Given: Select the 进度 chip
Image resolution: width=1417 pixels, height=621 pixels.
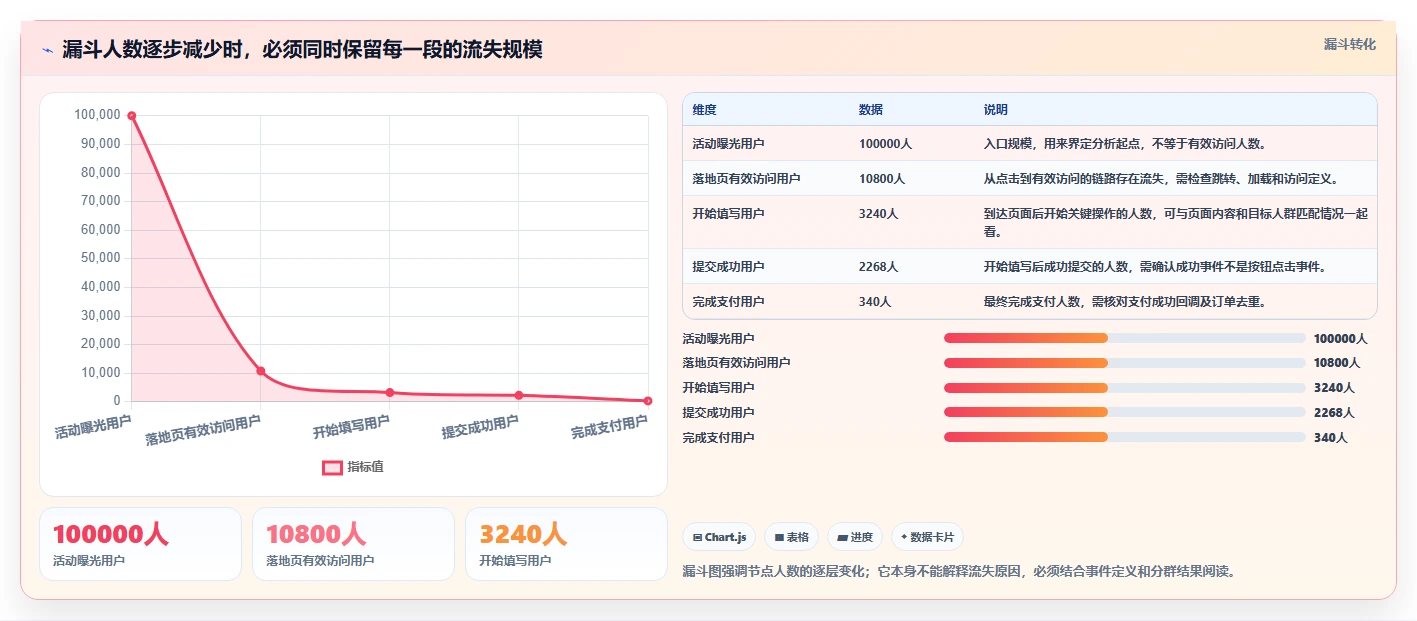Looking at the screenshot, I should 855,537.
